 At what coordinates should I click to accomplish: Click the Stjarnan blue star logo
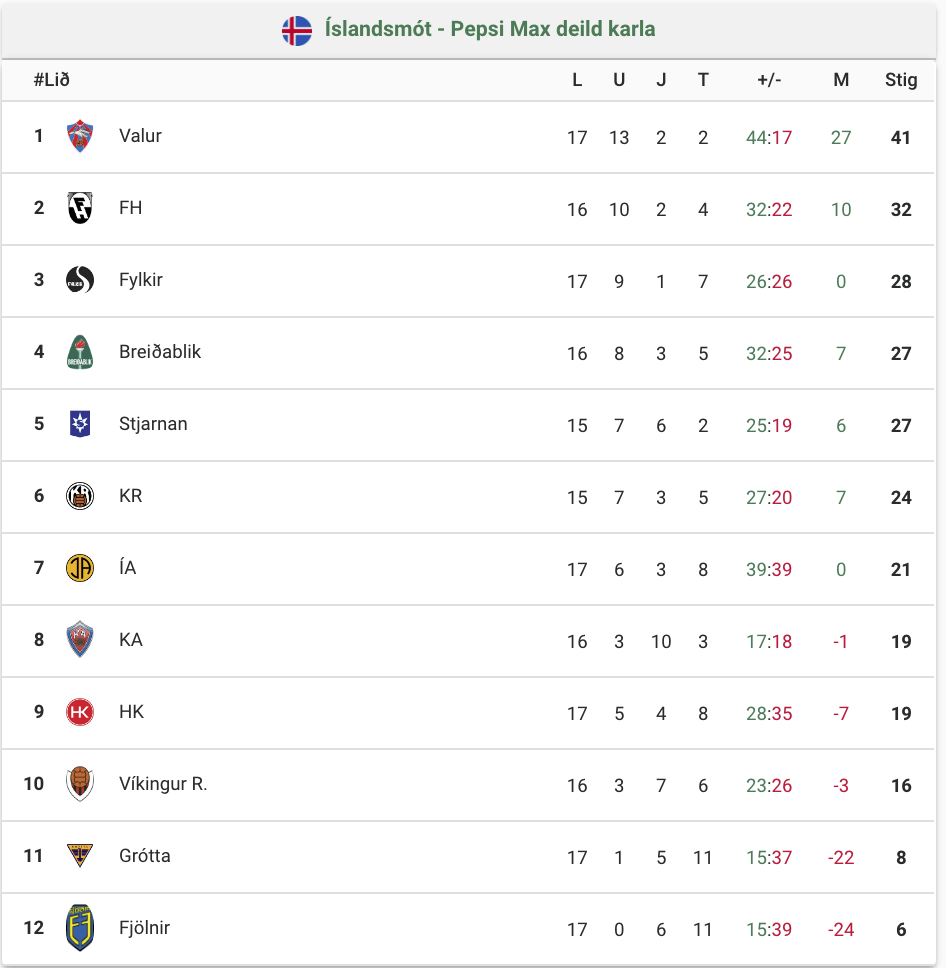point(80,424)
